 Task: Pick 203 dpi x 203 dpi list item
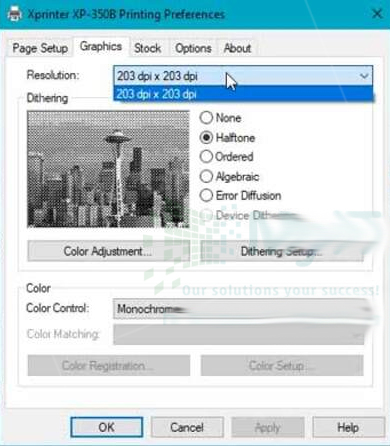[x=243, y=94]
